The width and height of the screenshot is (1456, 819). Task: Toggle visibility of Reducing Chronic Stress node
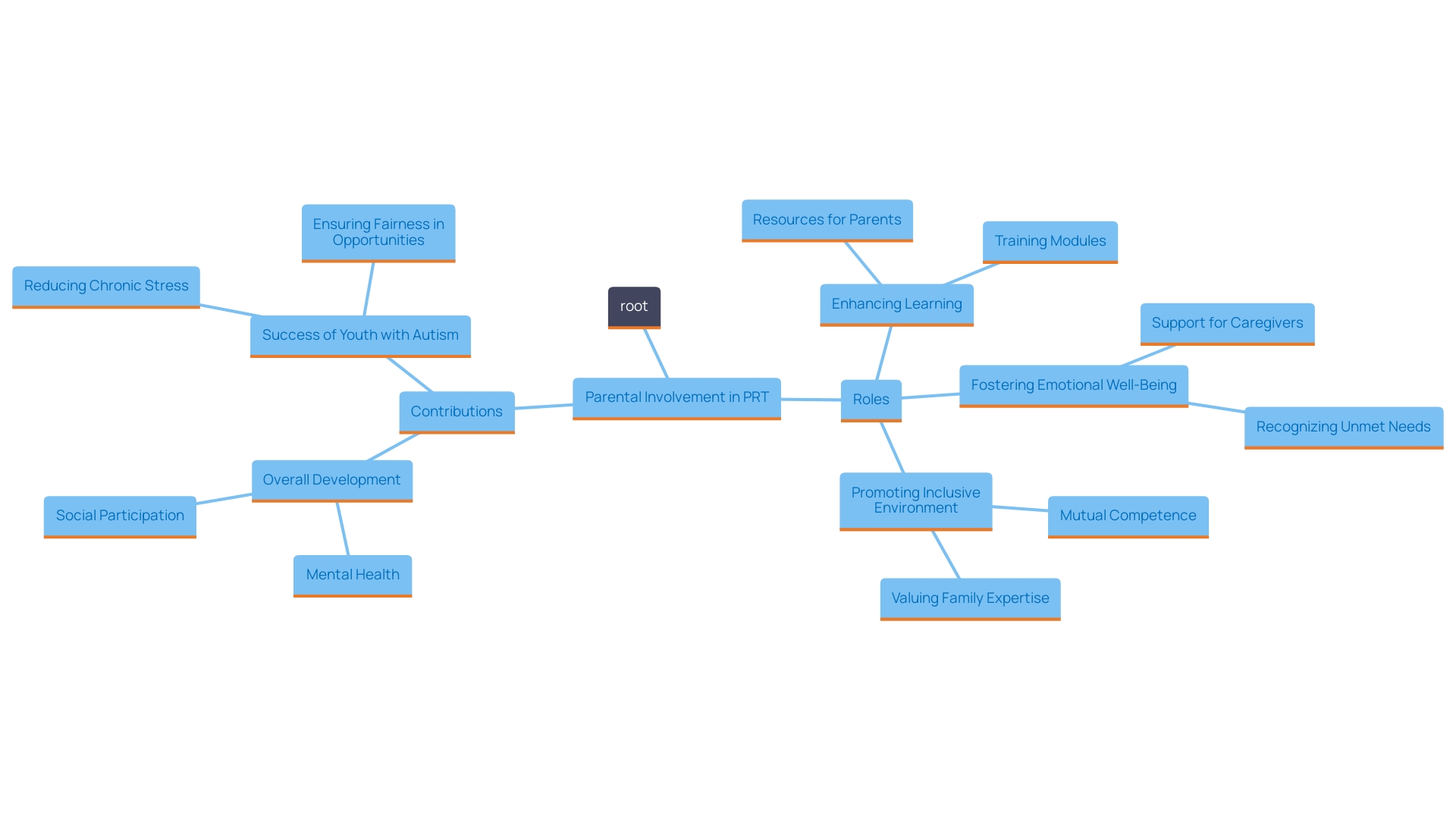(103, 285)
